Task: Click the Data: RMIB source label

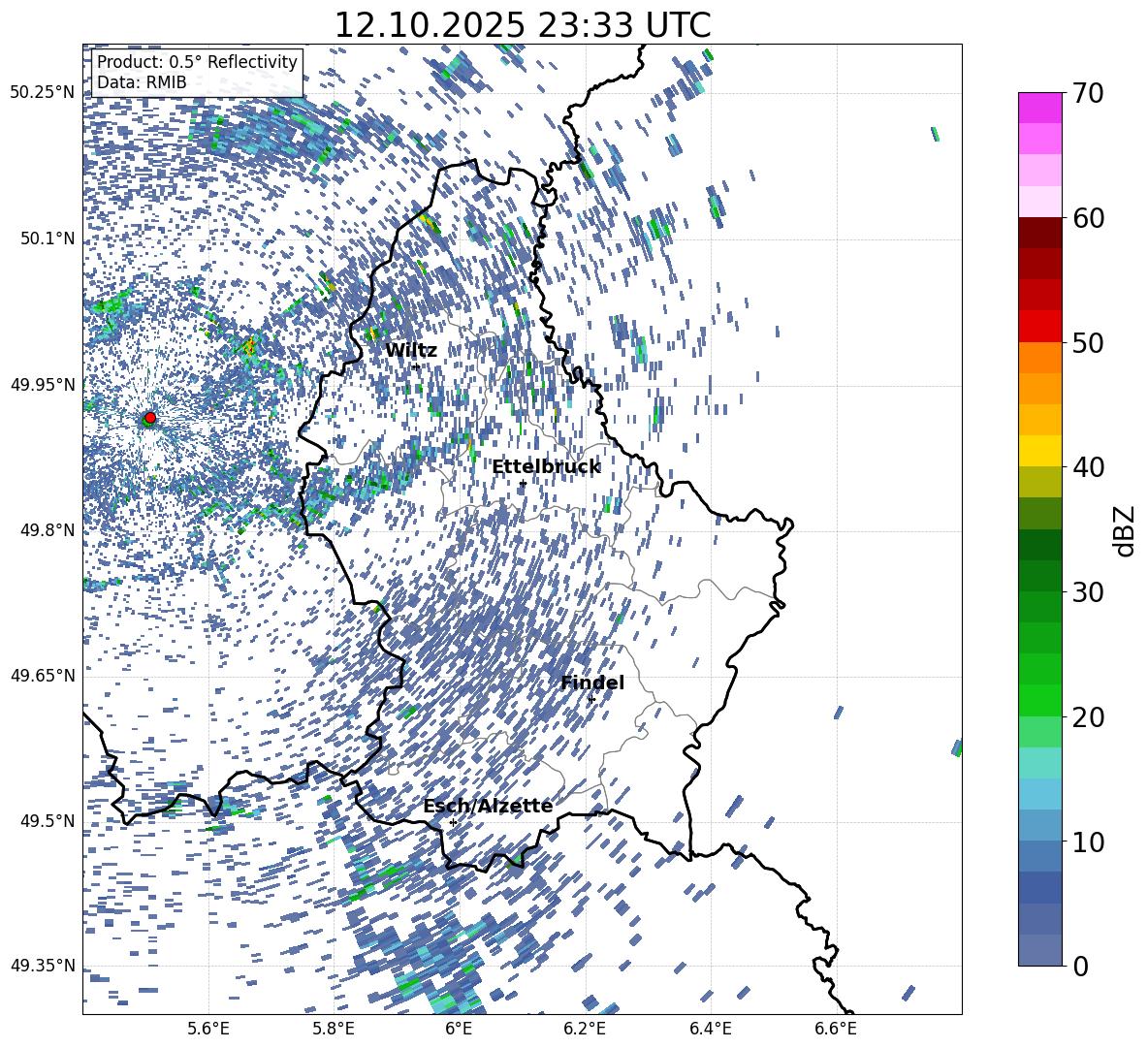Action: pos(142,82)
